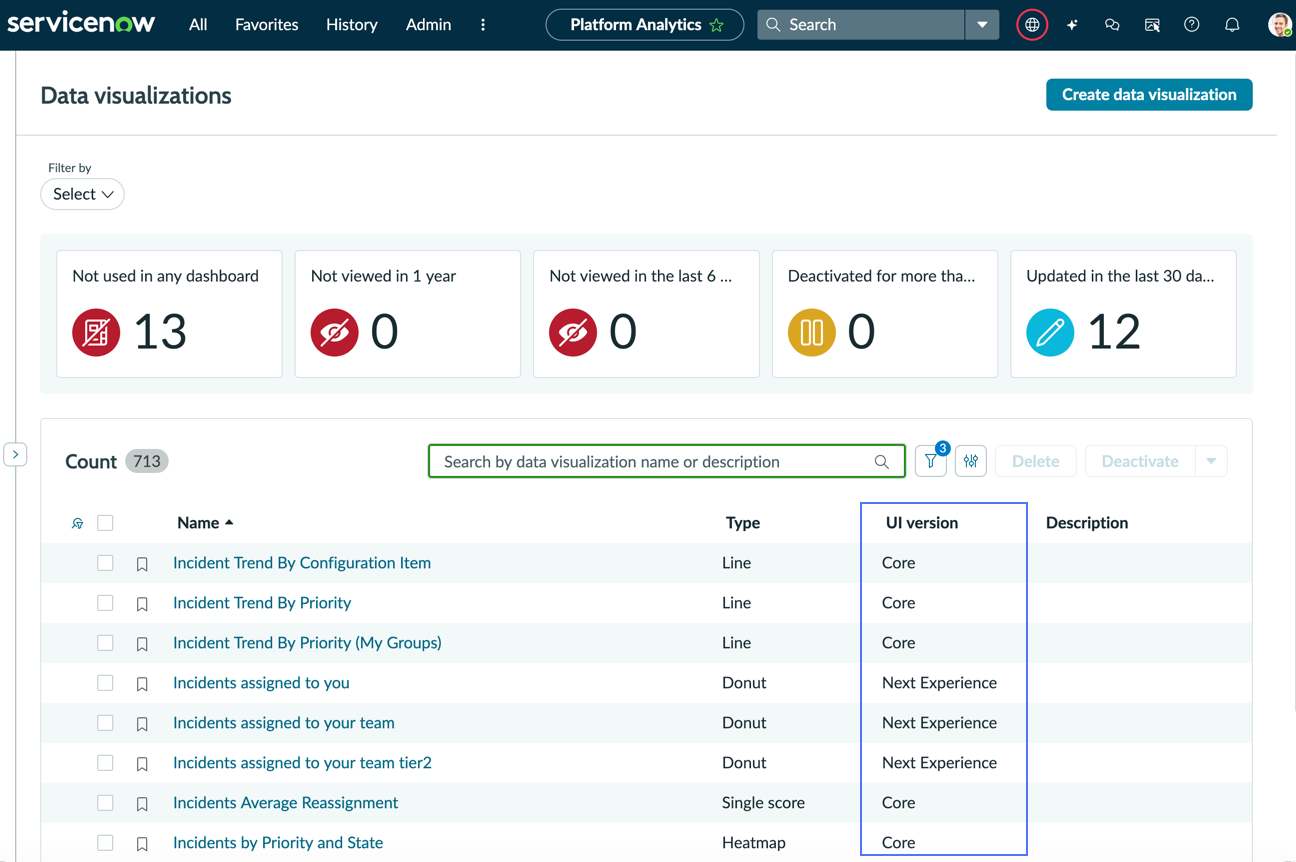This screenshot has height=862, width=1296.
Task: Check the box for Incident Trend By Priority
Action: 105,603
